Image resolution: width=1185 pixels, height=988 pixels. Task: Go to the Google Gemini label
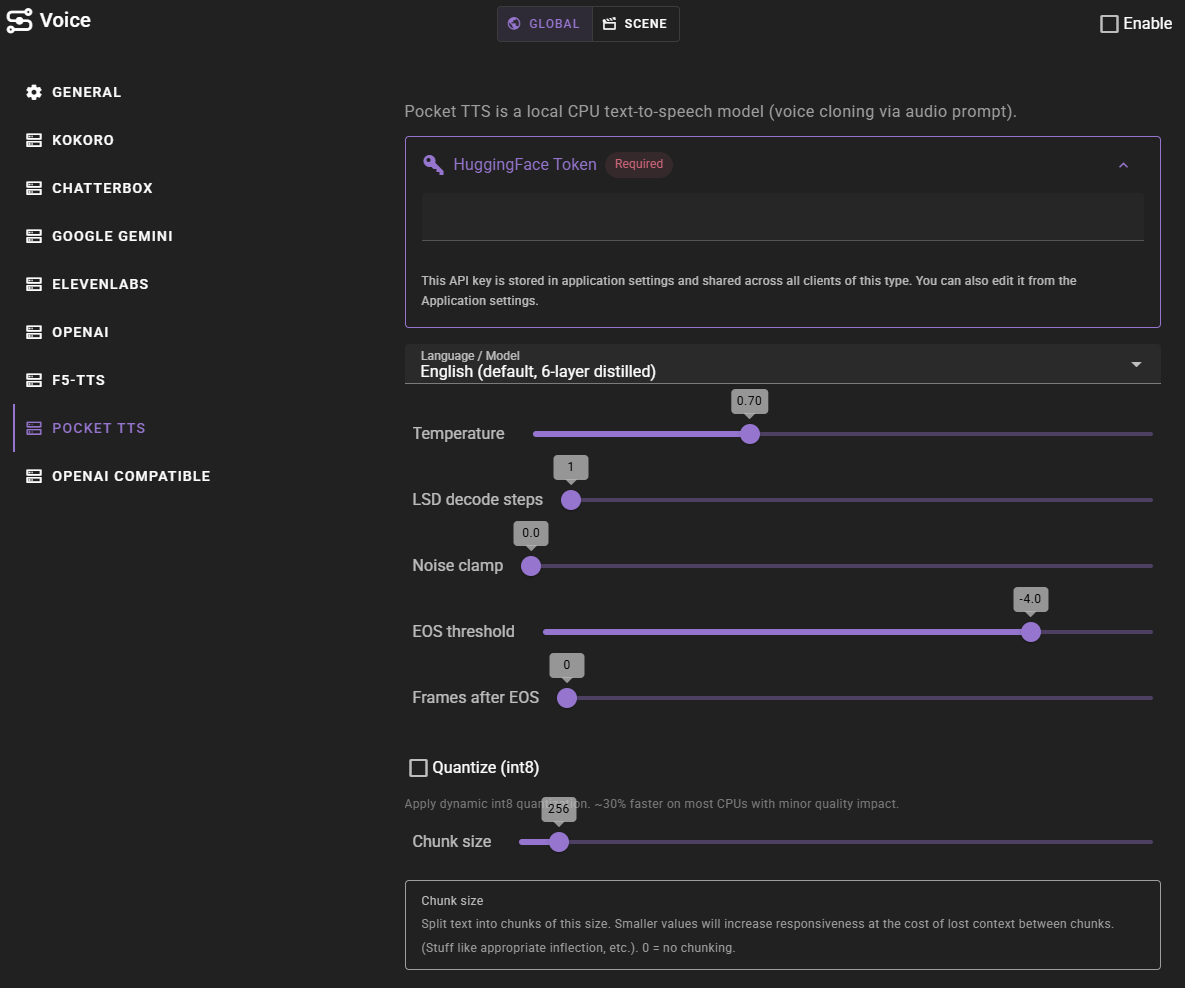113,236
